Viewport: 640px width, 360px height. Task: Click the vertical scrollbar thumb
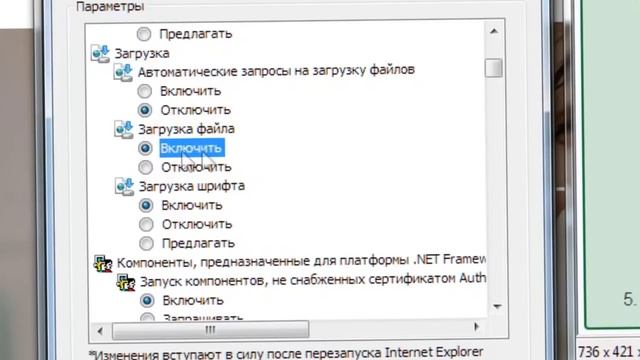(x=494, y=68)
